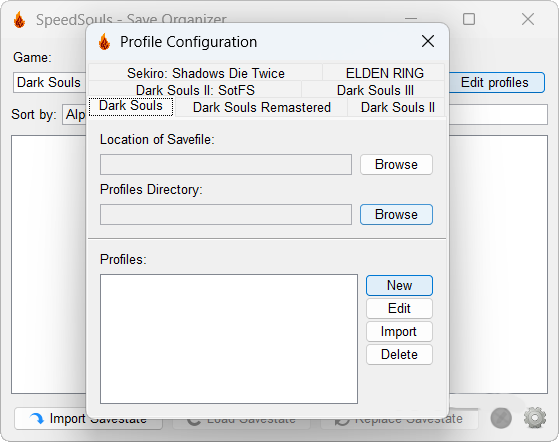Browse for the profiles directory
The width and height of the screenshot is (559, 442).
coord(396,214)
